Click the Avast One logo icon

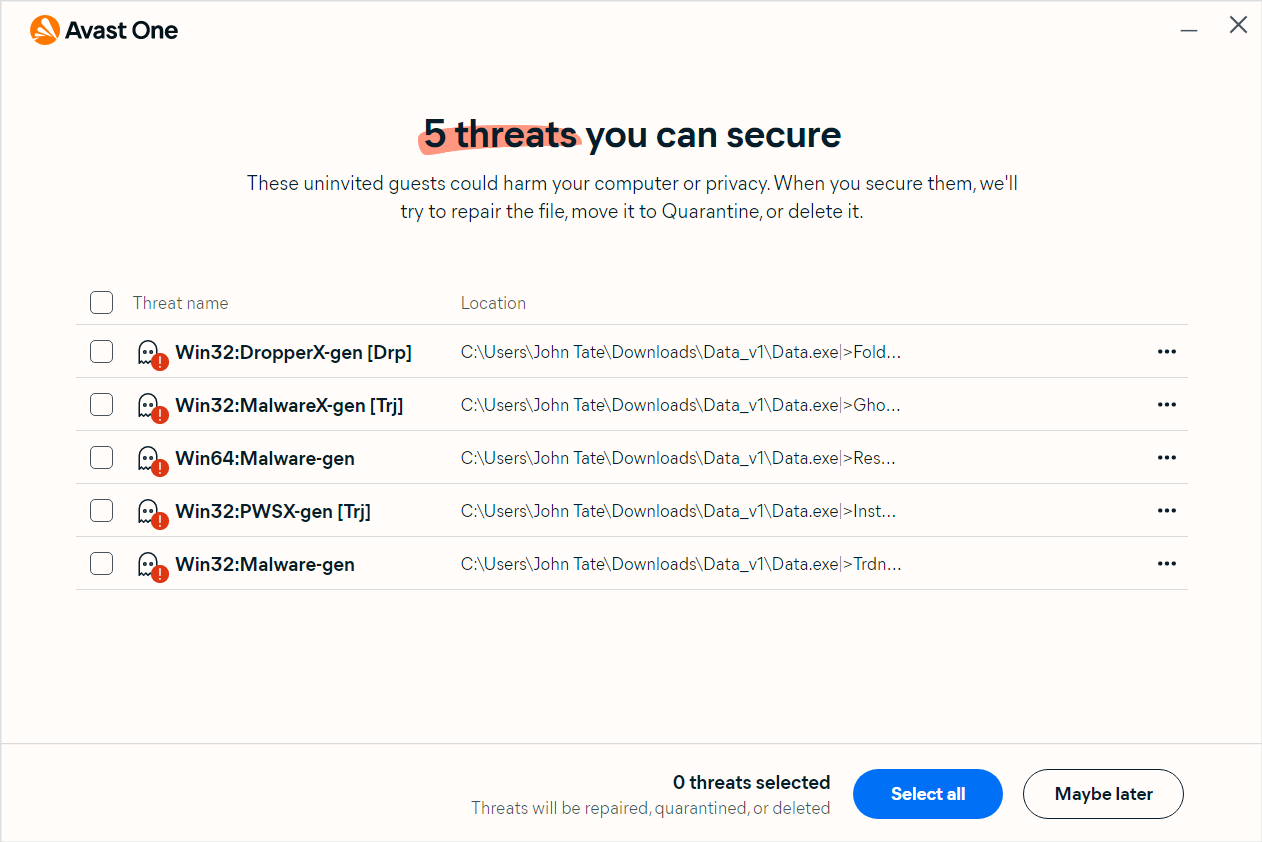pos(45,30)
